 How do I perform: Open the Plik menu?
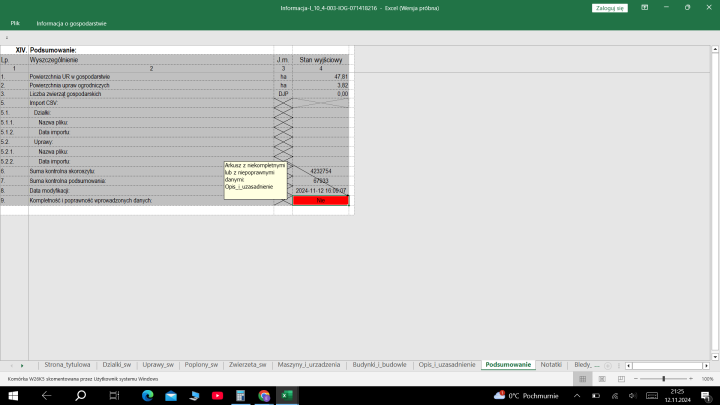pyautogui.click(x=15, y=22)
